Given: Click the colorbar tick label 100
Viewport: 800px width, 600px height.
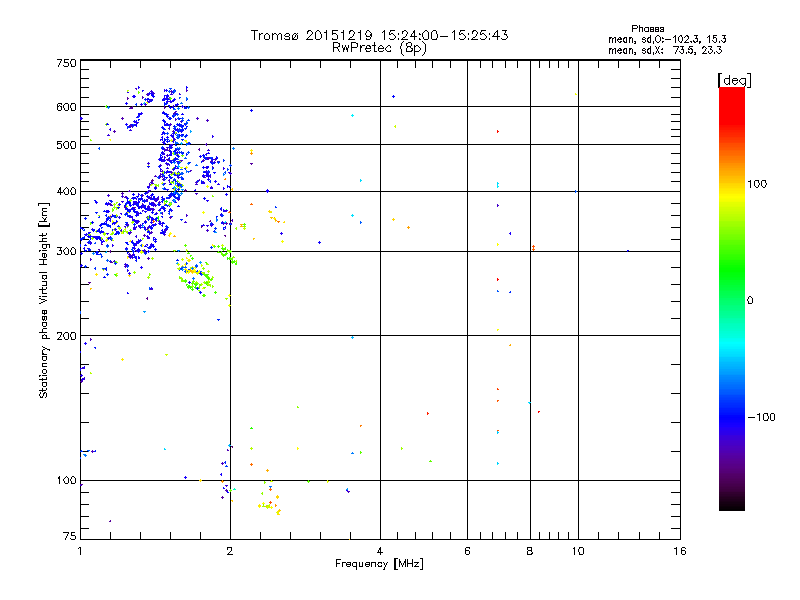Looking at the screenshot, I should point(757,184).
